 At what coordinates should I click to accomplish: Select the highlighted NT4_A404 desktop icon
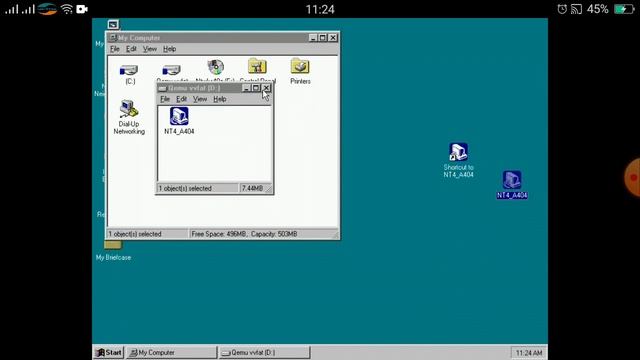click(x=512, y=180)
